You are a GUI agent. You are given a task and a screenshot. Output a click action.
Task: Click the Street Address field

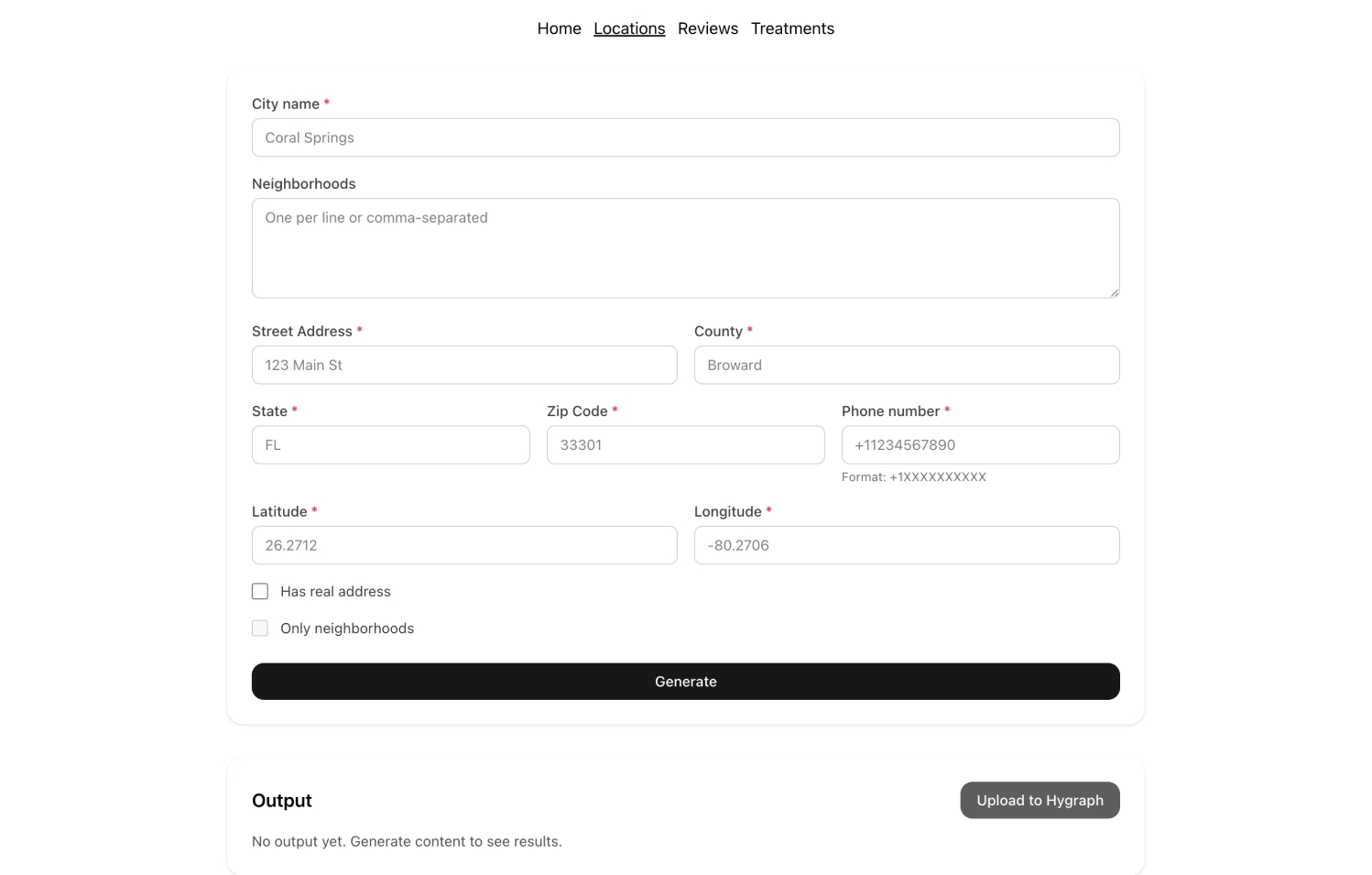tap(464, 365)
